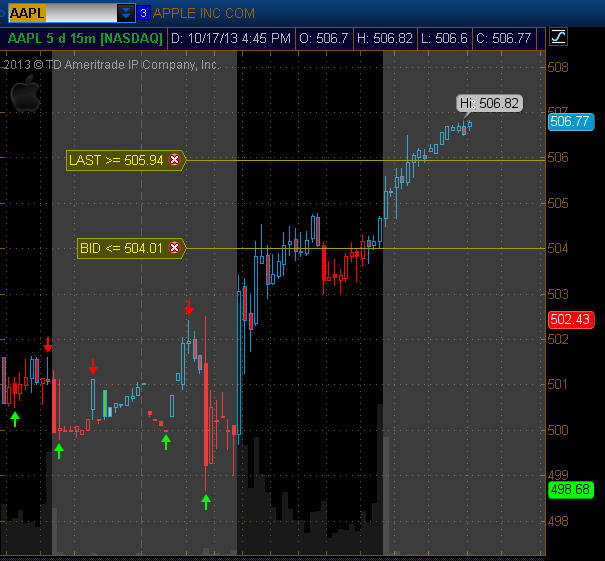Click the 503 price axis label
This screenshot has width=605, height=561.
pos(558,294)
